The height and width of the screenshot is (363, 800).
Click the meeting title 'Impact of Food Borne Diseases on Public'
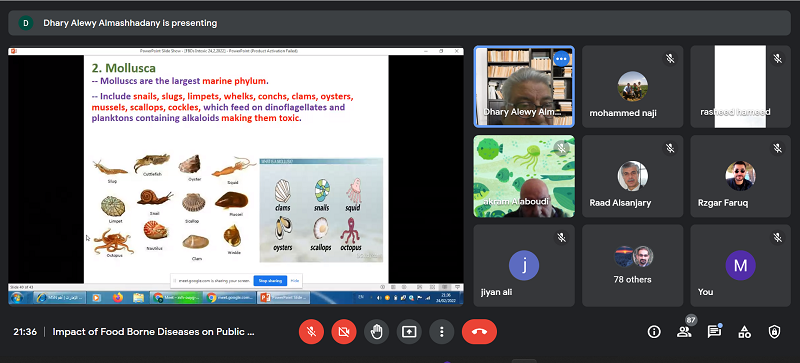(x=153, y=332)
